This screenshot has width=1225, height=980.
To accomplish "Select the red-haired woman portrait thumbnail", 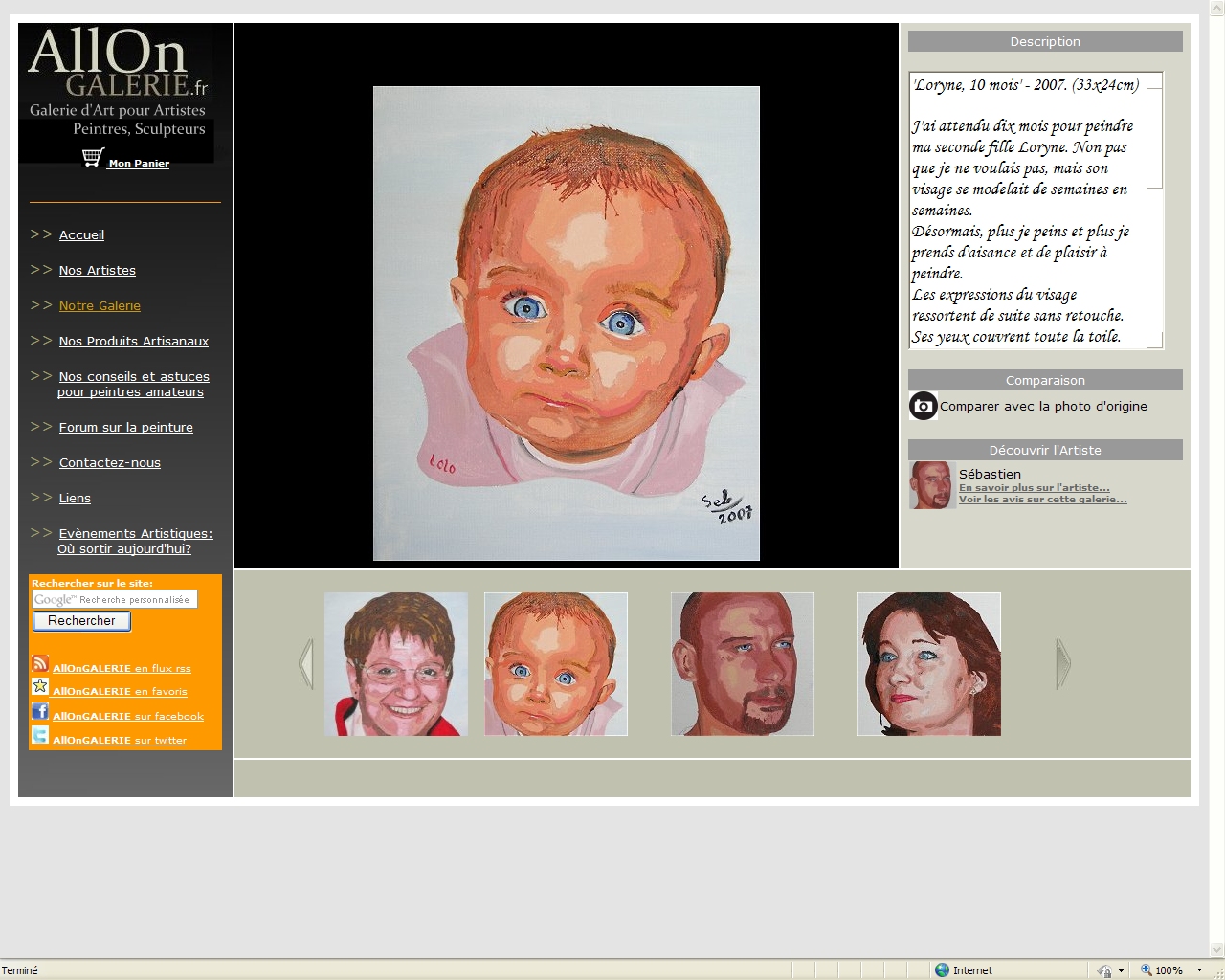I will pos(928,664).
